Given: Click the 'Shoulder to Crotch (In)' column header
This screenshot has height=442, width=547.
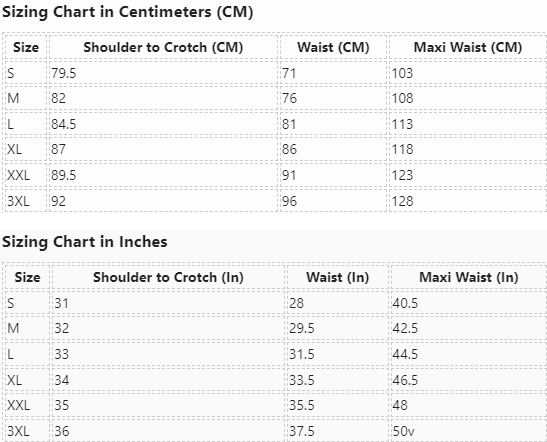Looking at the screenshot, I should (168, 277).
